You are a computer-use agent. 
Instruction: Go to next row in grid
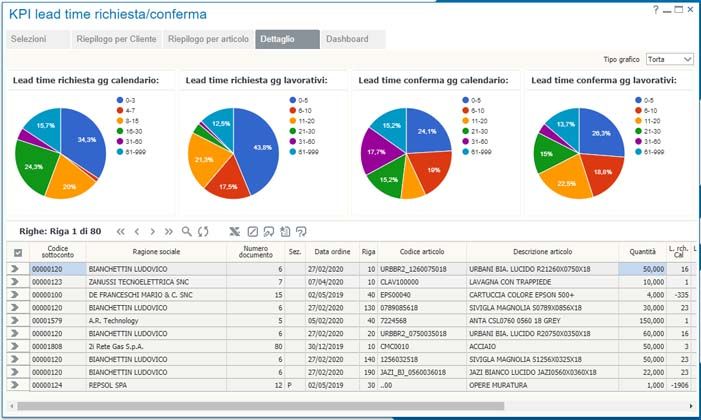coord(153,231)
